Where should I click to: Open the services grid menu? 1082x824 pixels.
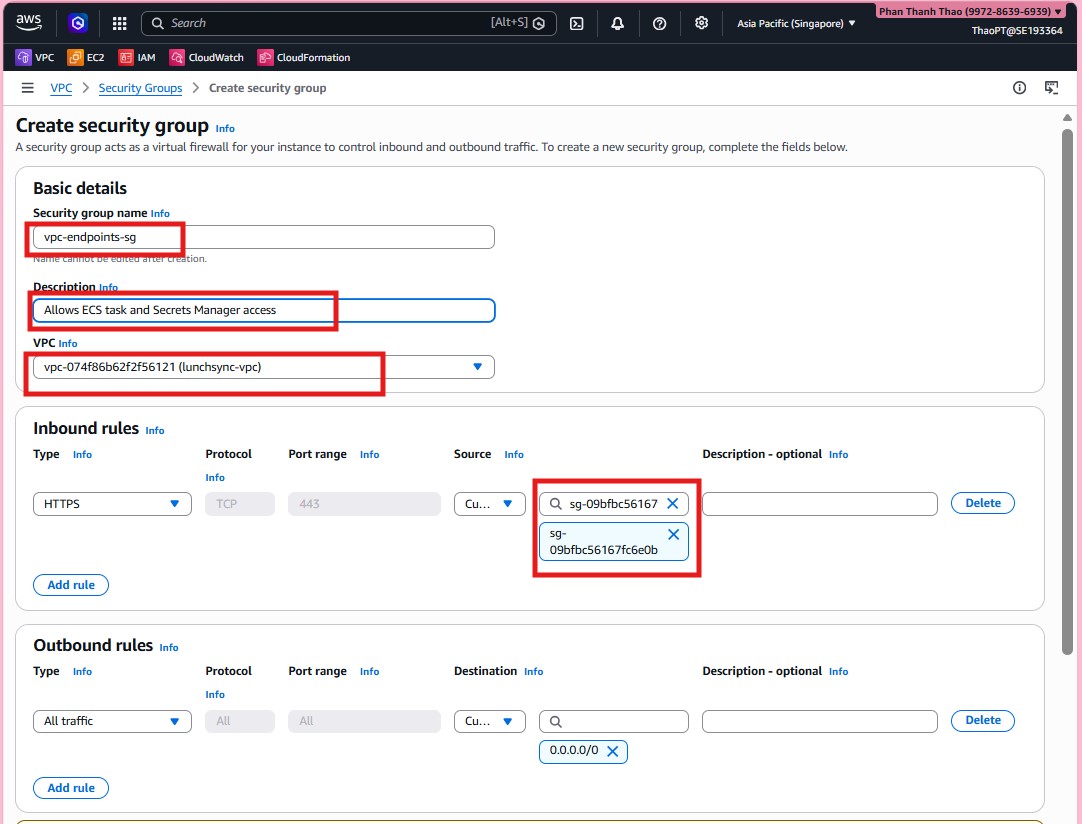coord(119,23)
